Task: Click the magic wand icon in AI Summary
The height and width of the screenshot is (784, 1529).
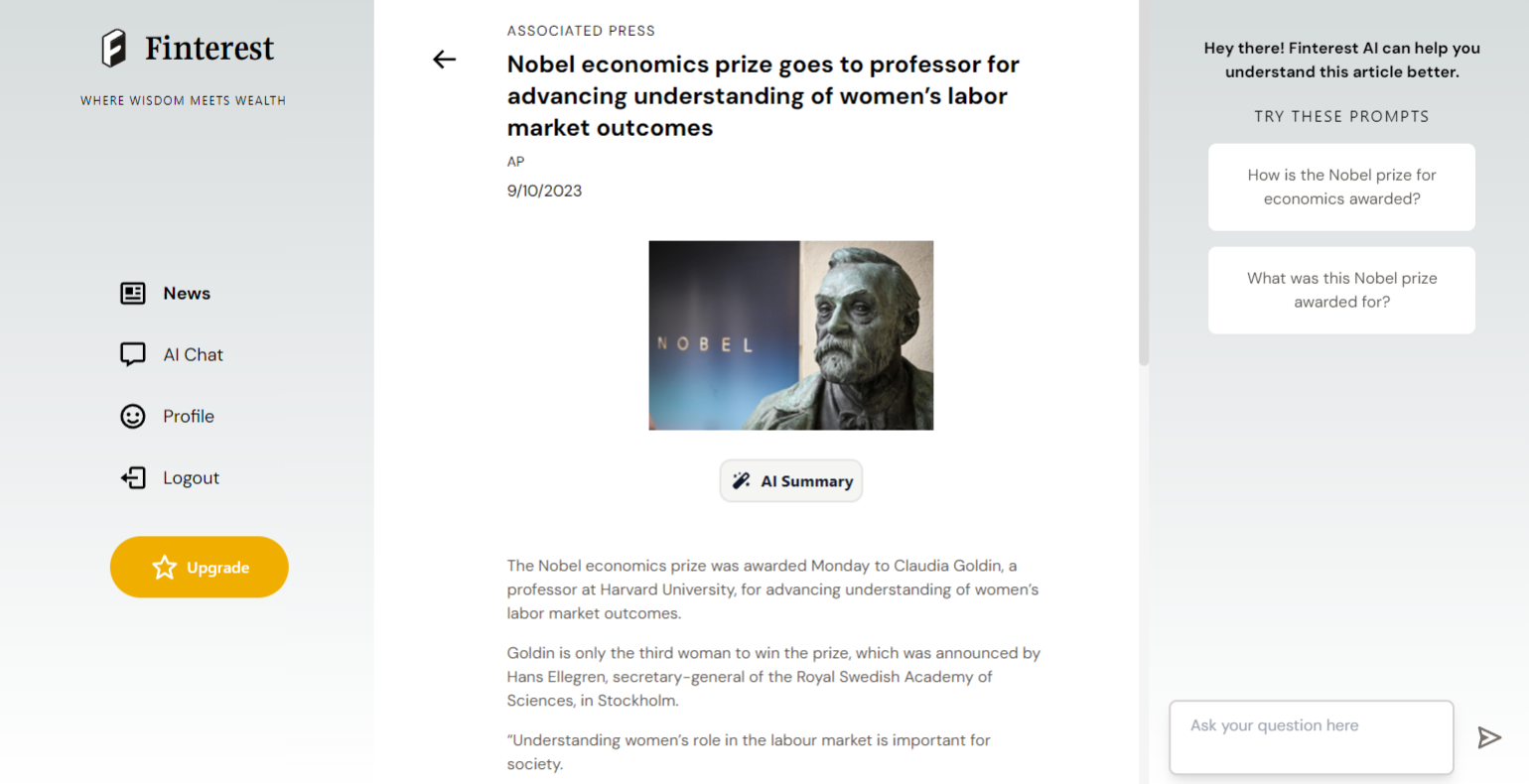Action: [741, 480]
